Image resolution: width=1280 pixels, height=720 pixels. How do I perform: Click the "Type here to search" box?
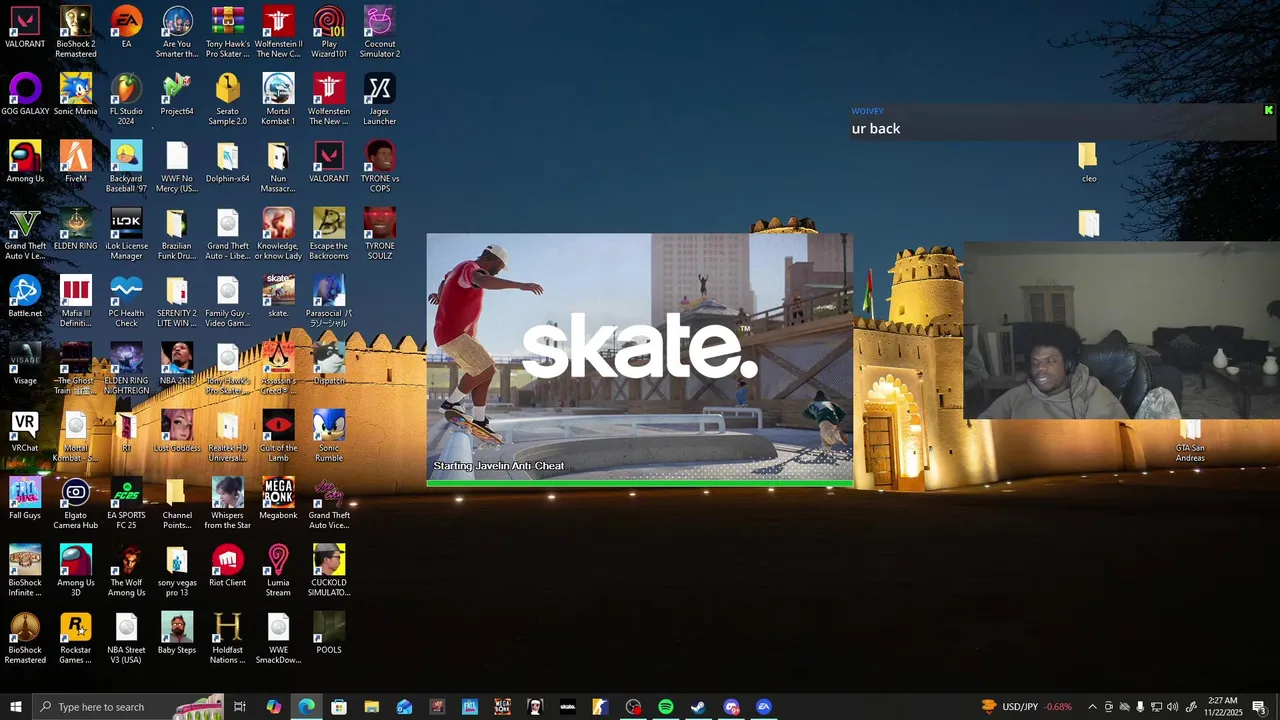click(x=128, y=707)
